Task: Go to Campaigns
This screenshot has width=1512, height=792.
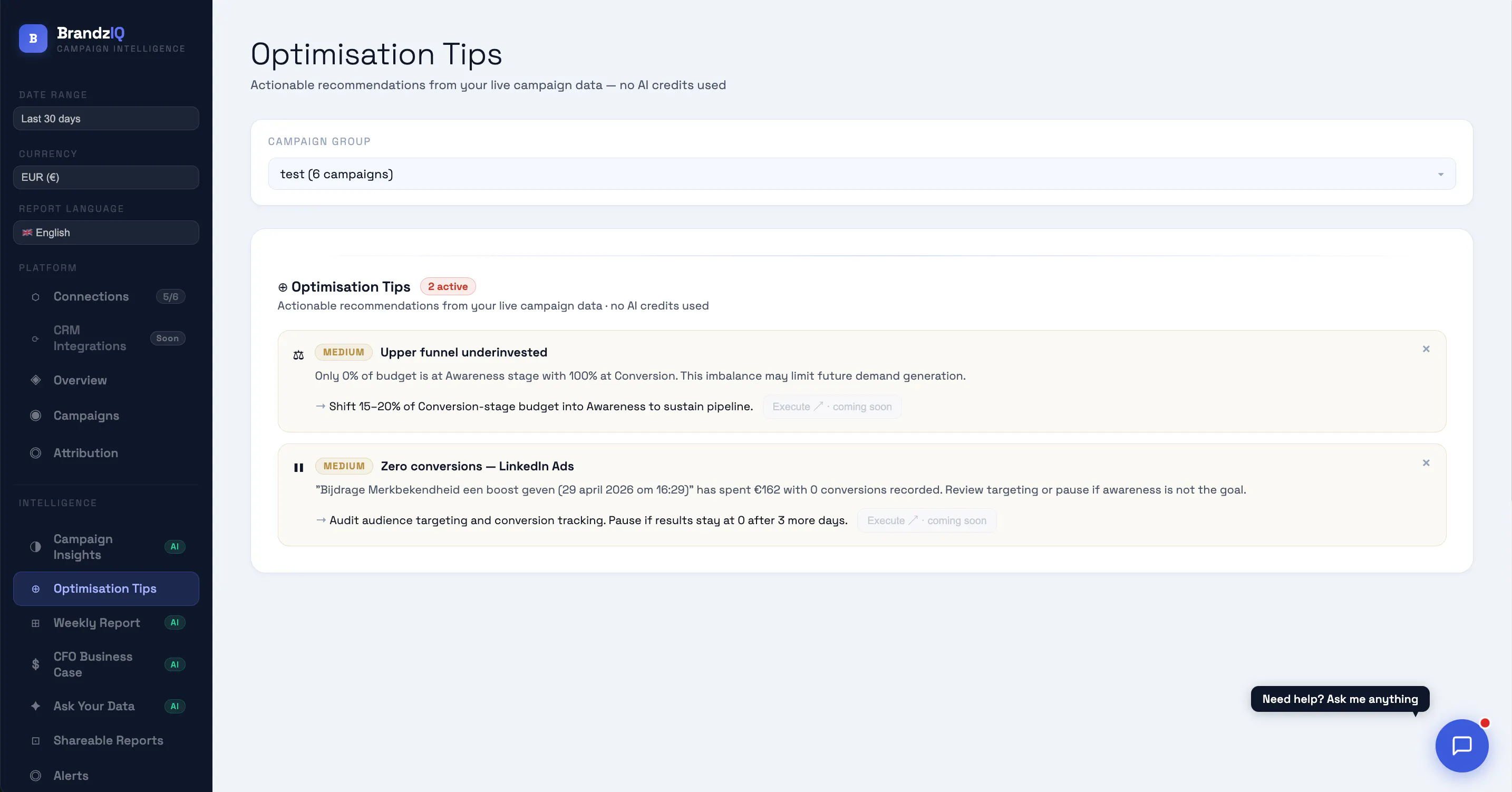Action: tap(105, 416)
